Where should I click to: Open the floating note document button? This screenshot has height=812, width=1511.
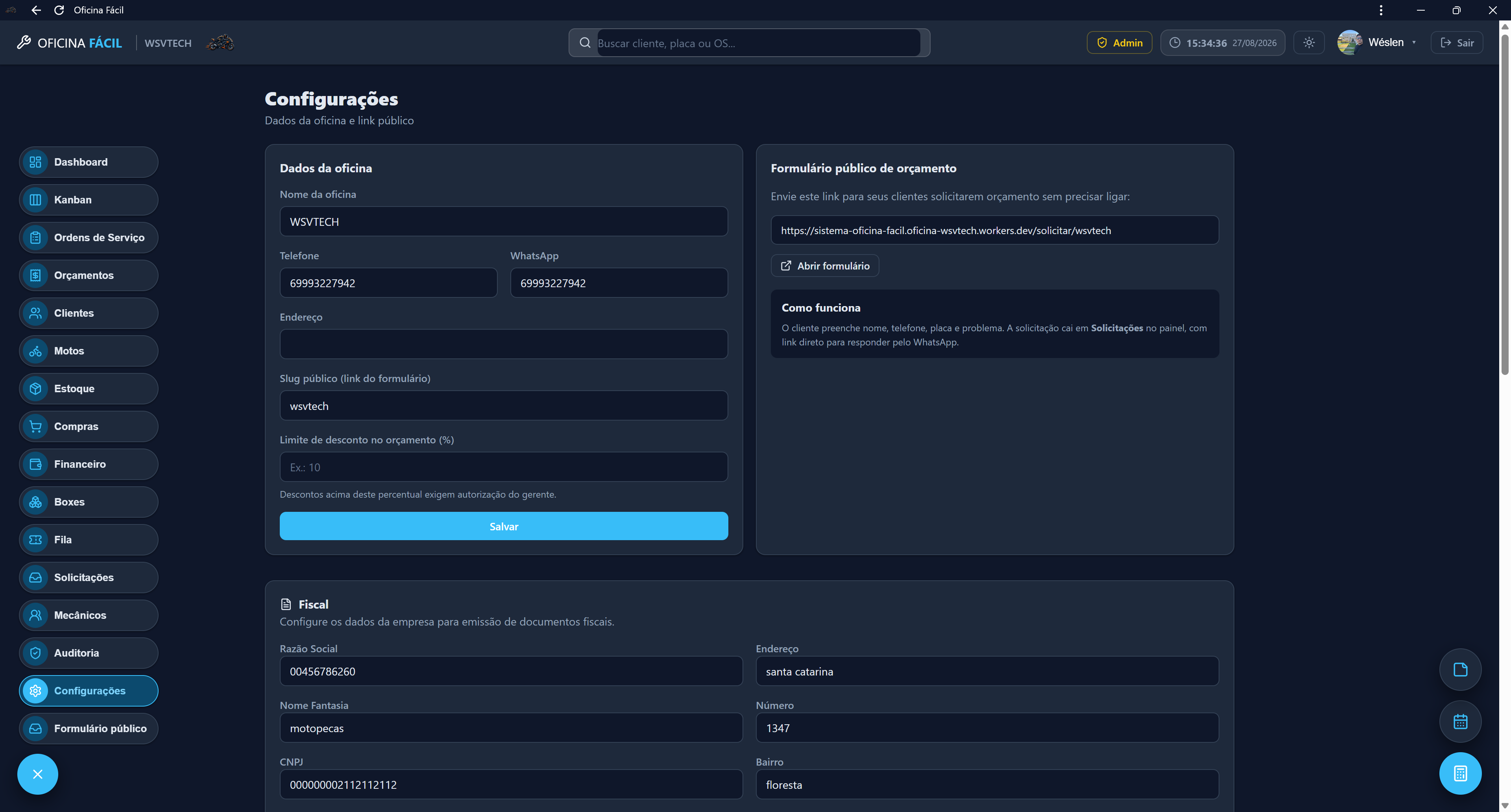pyautogui.click(x=1460, y=670)
